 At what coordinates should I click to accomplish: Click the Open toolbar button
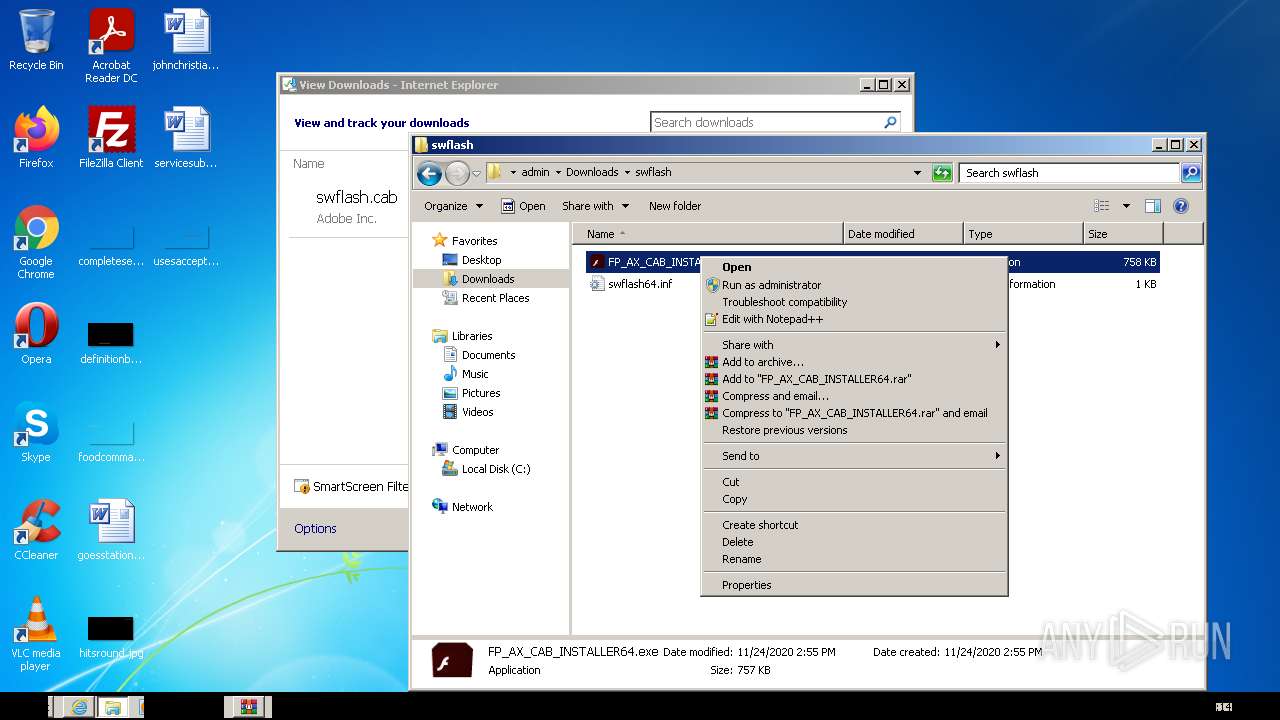click(x=524, y=206)
